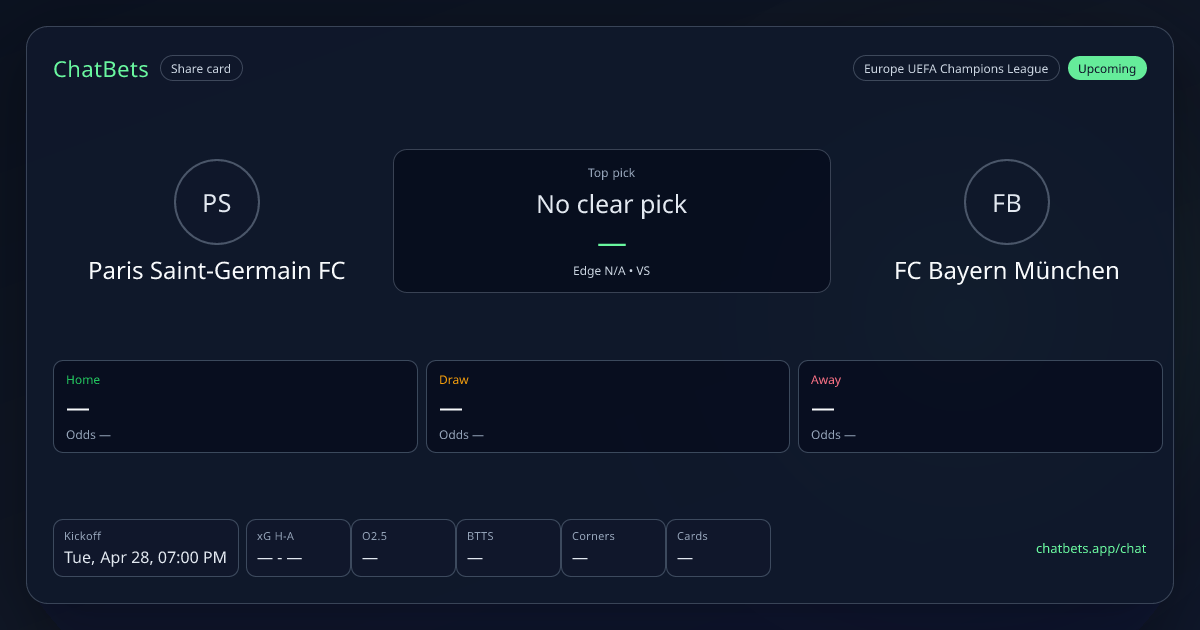Click the No clear pick heading
The height and width of the screenshot is (630, 1200).
click(x=611, y=205)
